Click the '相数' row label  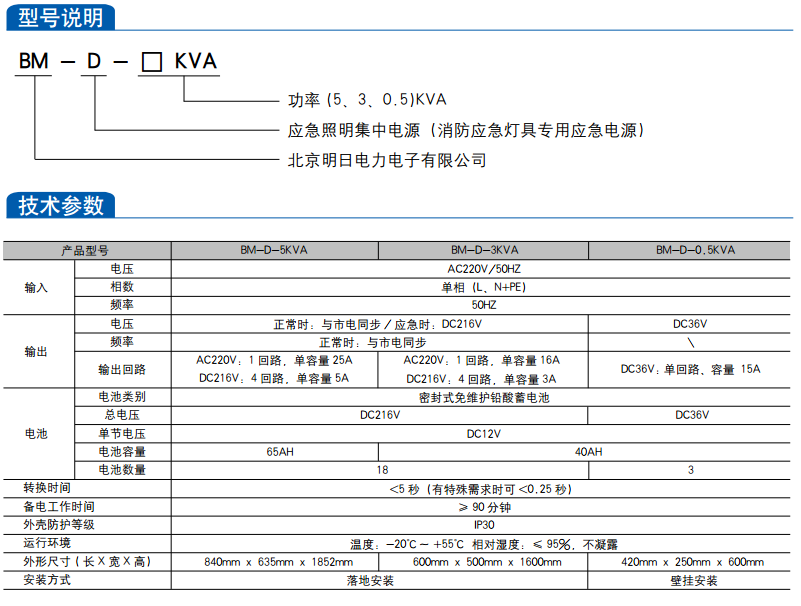[122, 287]
